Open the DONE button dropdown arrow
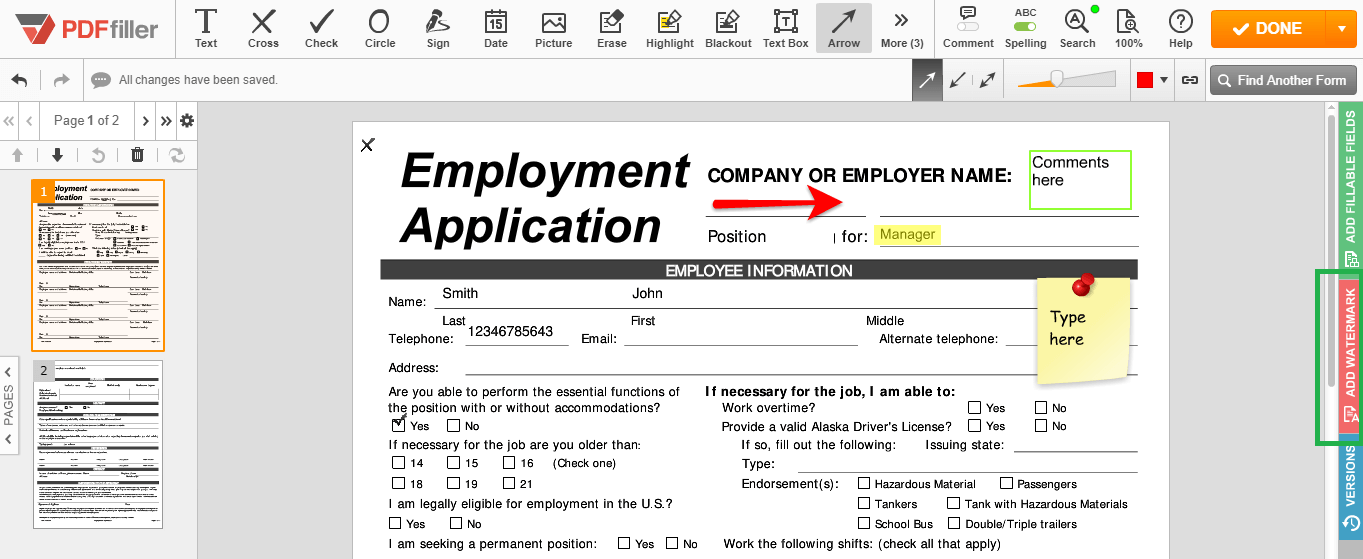1363x559 pixels. [1340, 28]
